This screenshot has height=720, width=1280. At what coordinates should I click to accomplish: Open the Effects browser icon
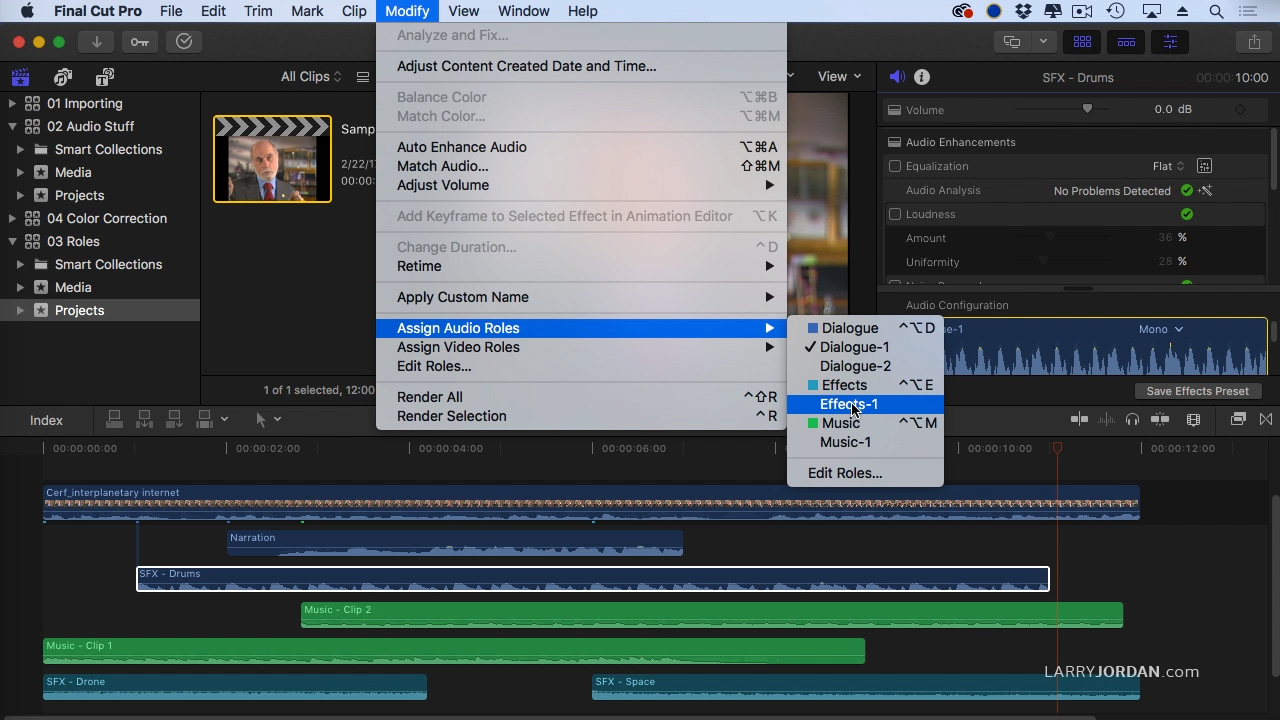coord(1238,420)
